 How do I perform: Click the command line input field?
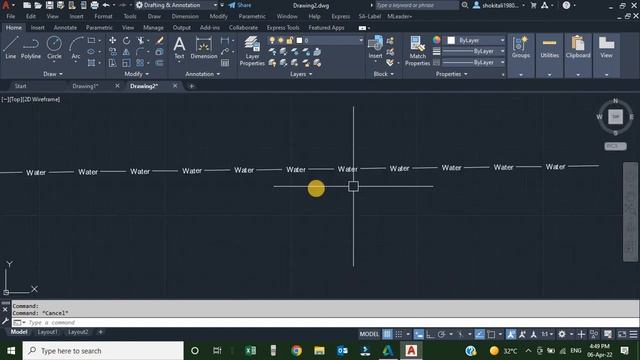click(325, 322)
